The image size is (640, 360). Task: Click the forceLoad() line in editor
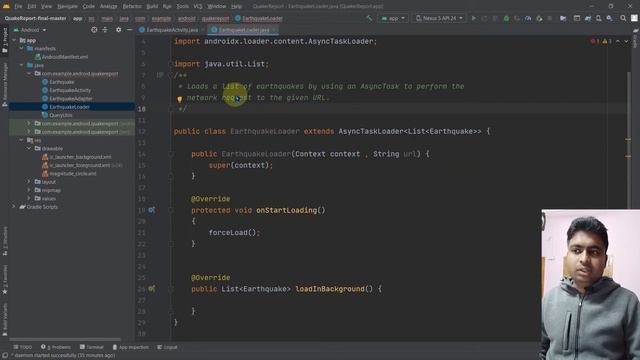(x=234, y=232)
